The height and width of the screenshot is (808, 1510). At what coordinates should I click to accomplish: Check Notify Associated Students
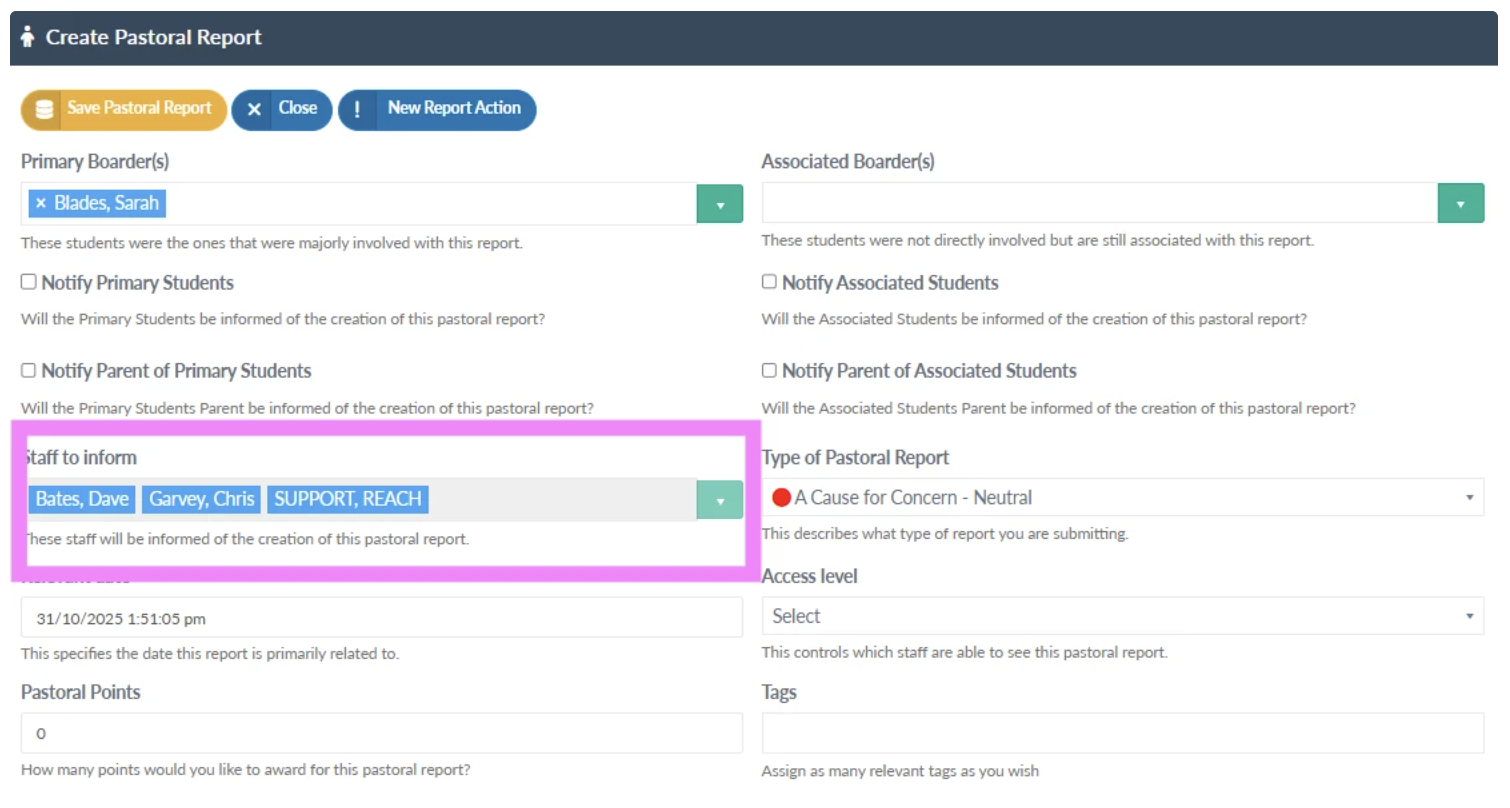pos(769,282)
